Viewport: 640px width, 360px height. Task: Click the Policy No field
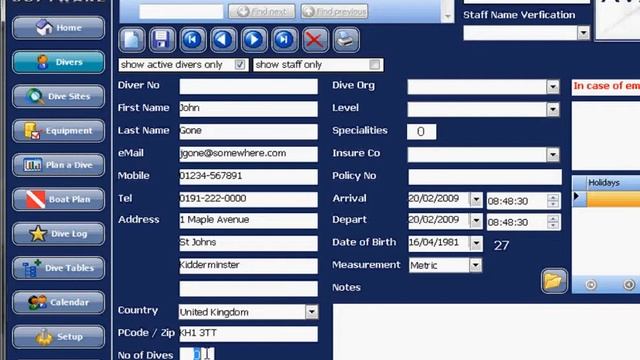pyautogui.click(x=485, y=177)
